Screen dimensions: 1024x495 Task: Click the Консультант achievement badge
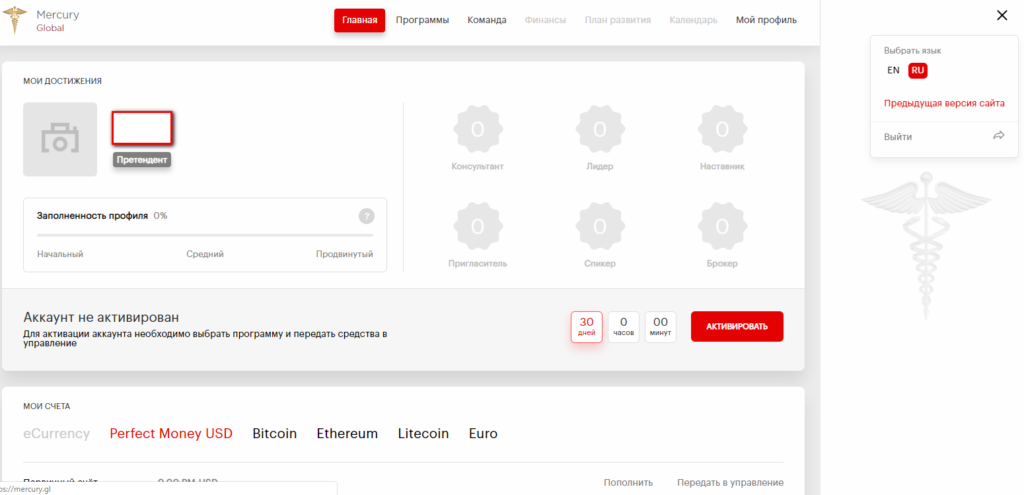(477, 129)
